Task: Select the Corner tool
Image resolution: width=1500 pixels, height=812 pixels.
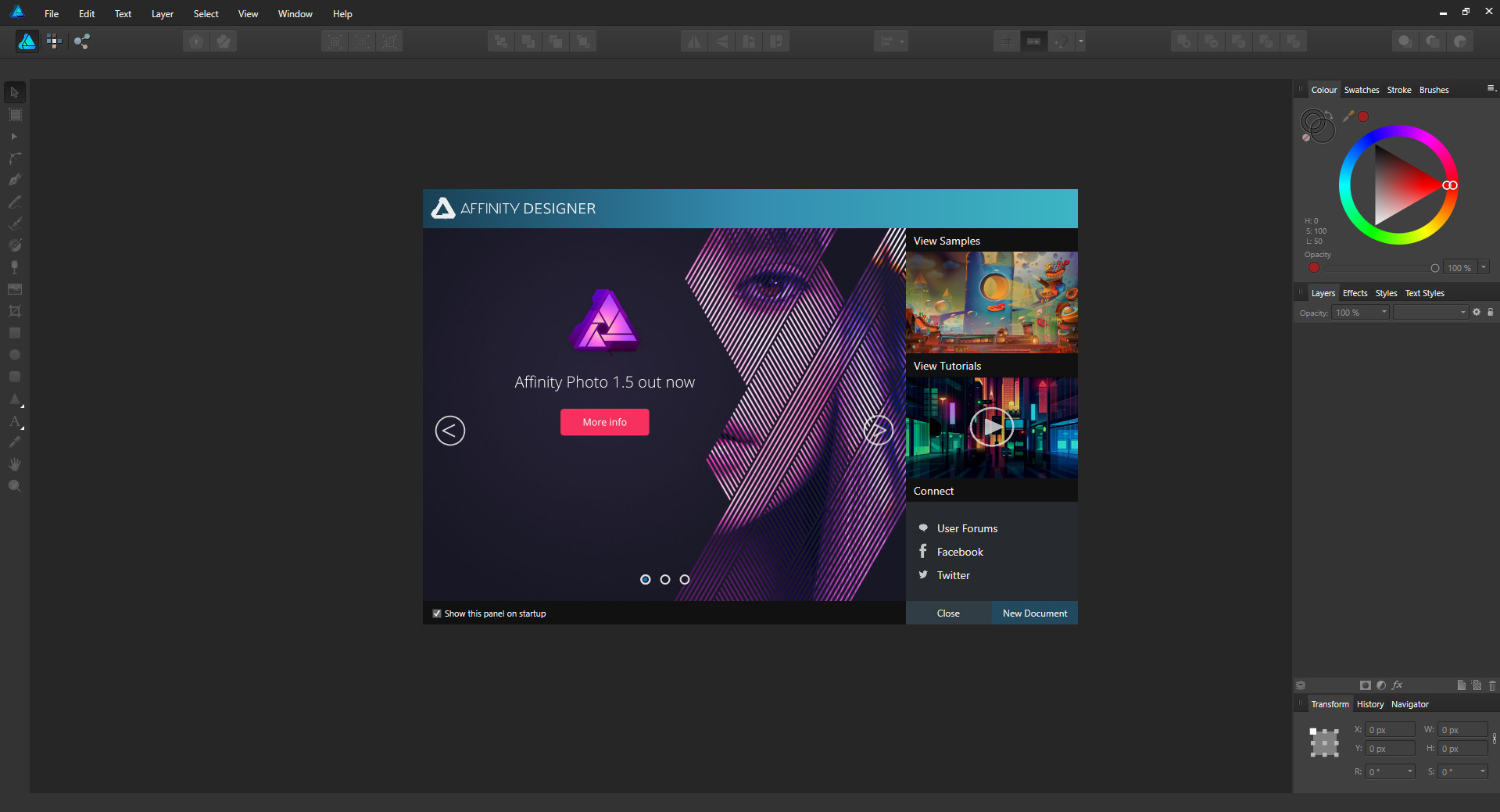Action: click(14, 158)
